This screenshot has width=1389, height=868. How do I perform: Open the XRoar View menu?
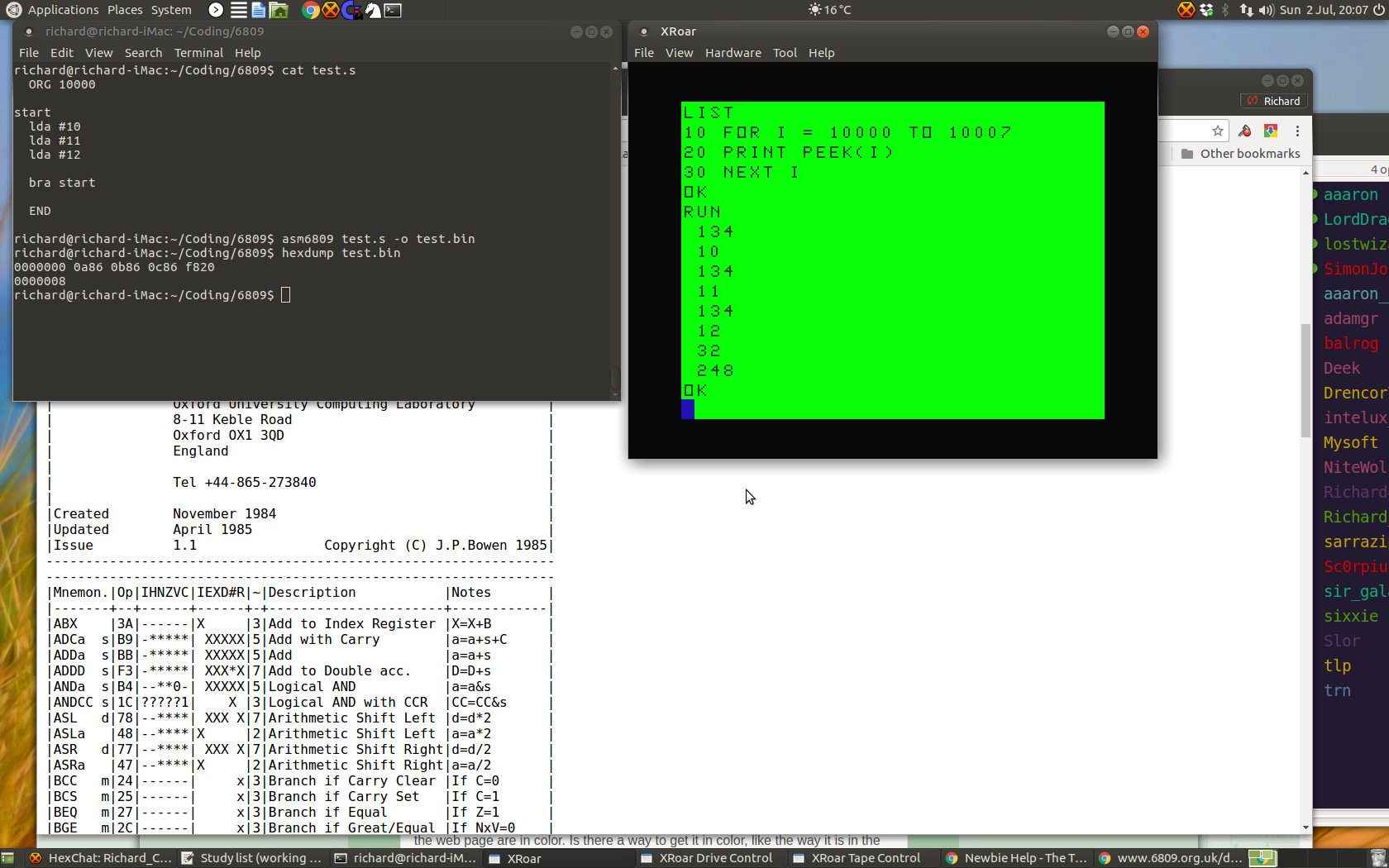click(x=679, y=53)
